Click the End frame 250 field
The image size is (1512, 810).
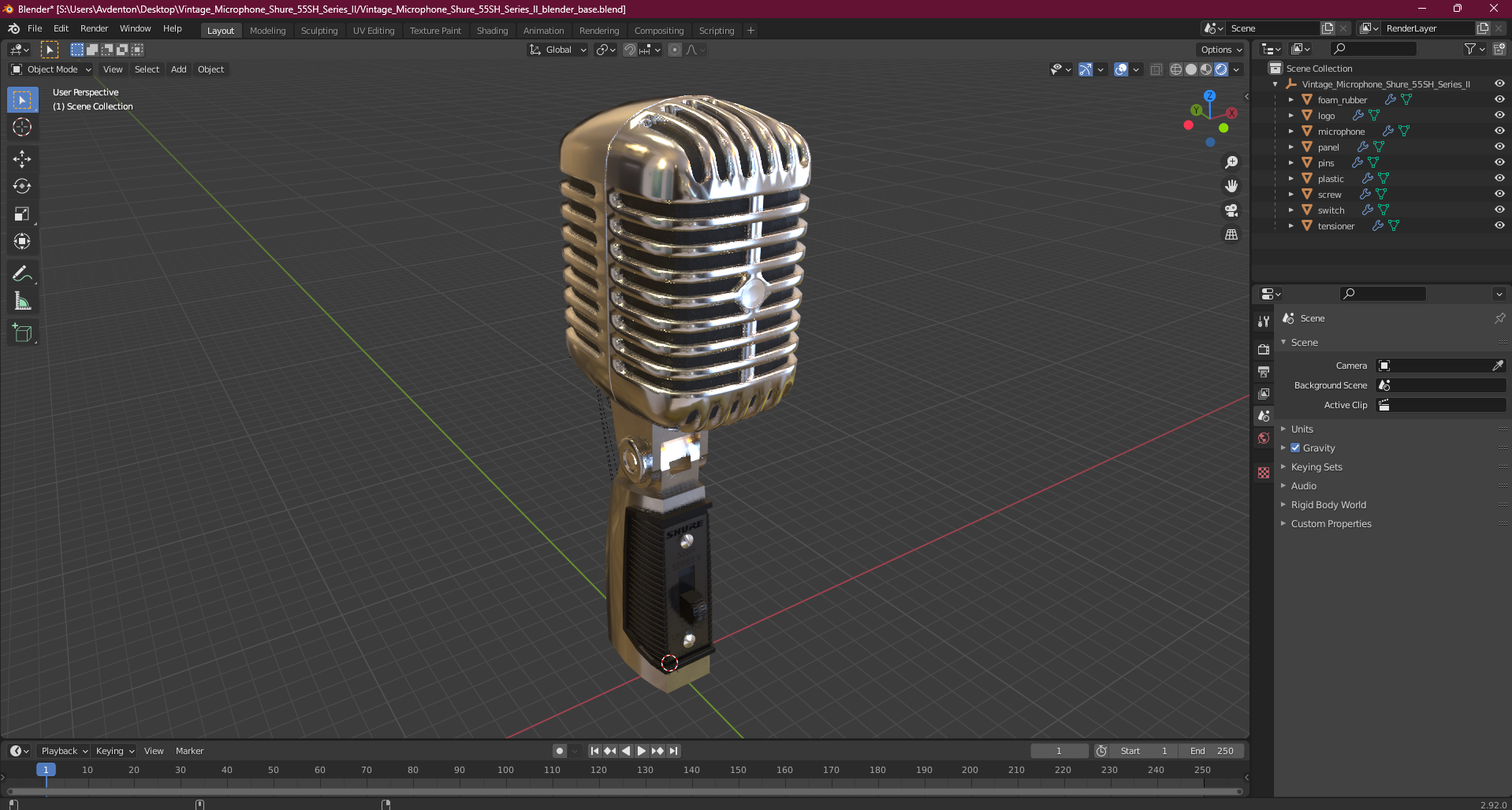pos(1212,751)
